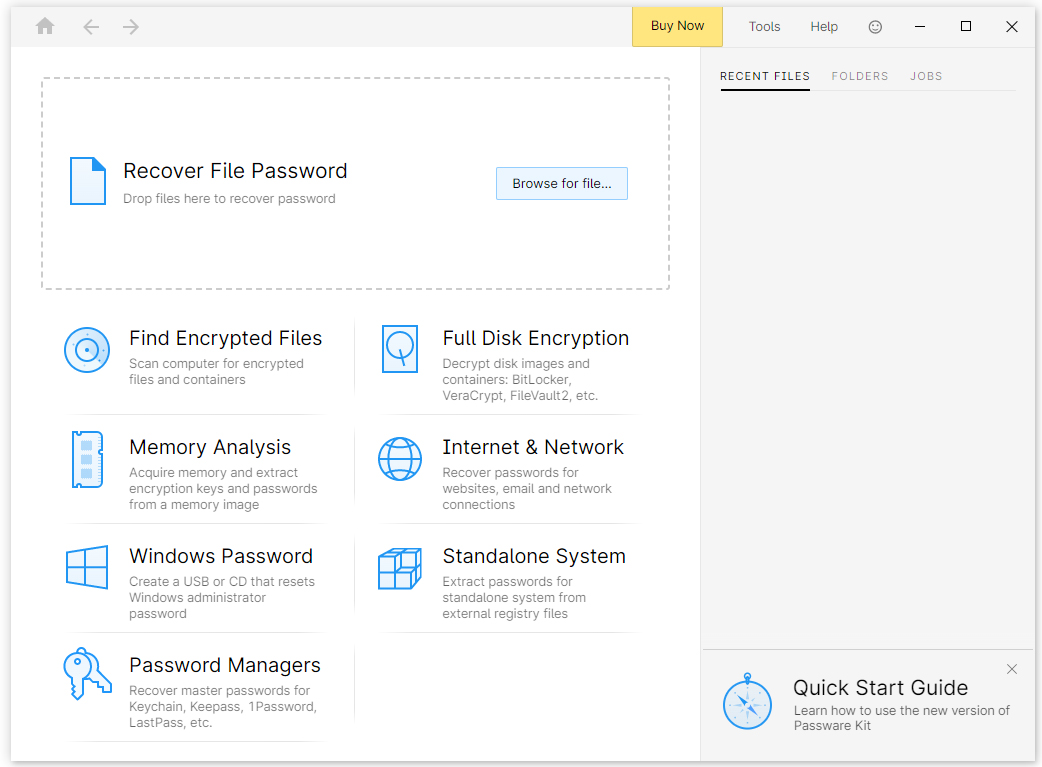Switch to the Jobs tab
The width and height of the screenshot is (1042, 767).
pyautogui.click(x=926, y=76)
